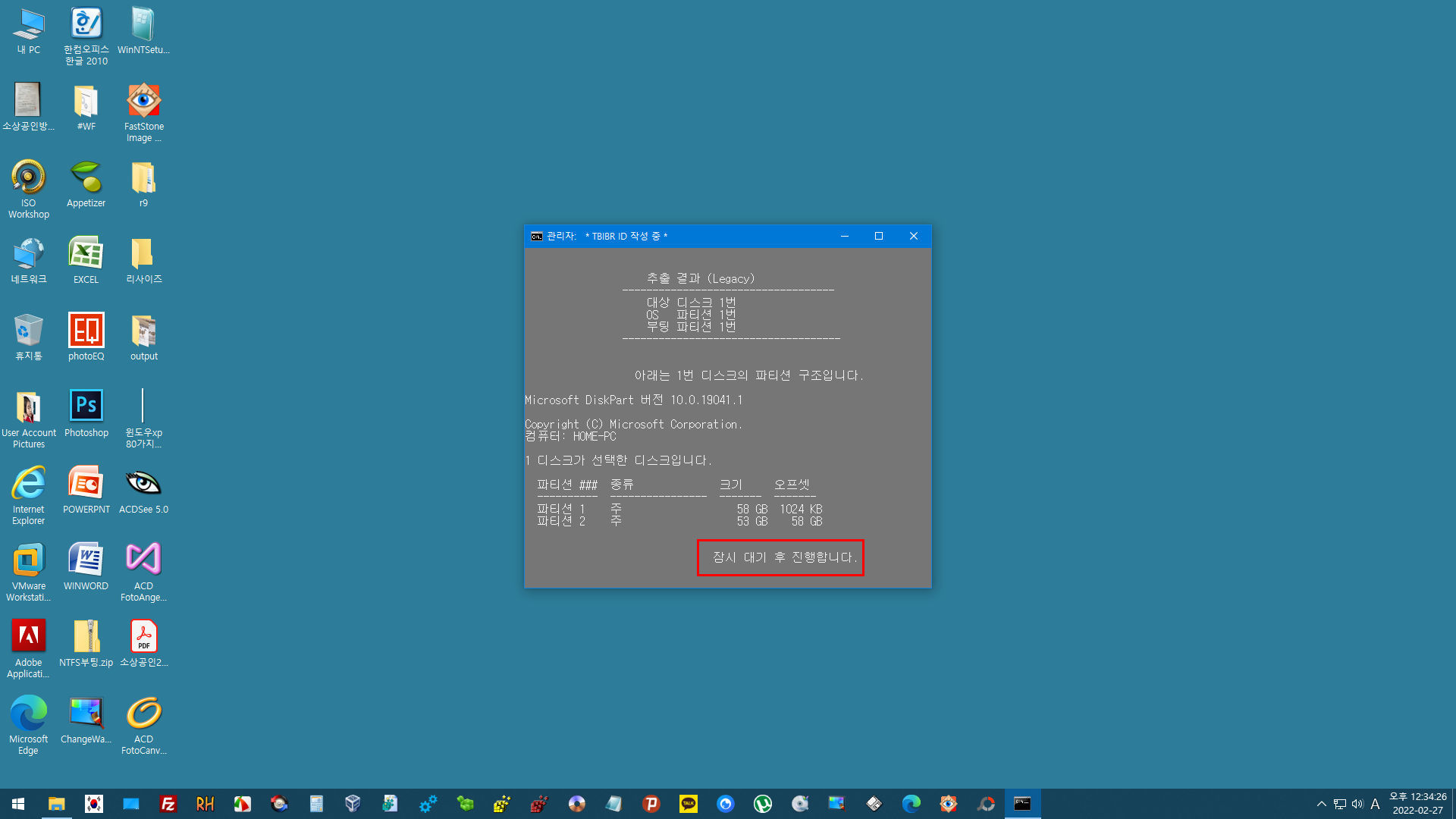
Task: Click the blue gears taskbar icon
Action: point(428,804)
